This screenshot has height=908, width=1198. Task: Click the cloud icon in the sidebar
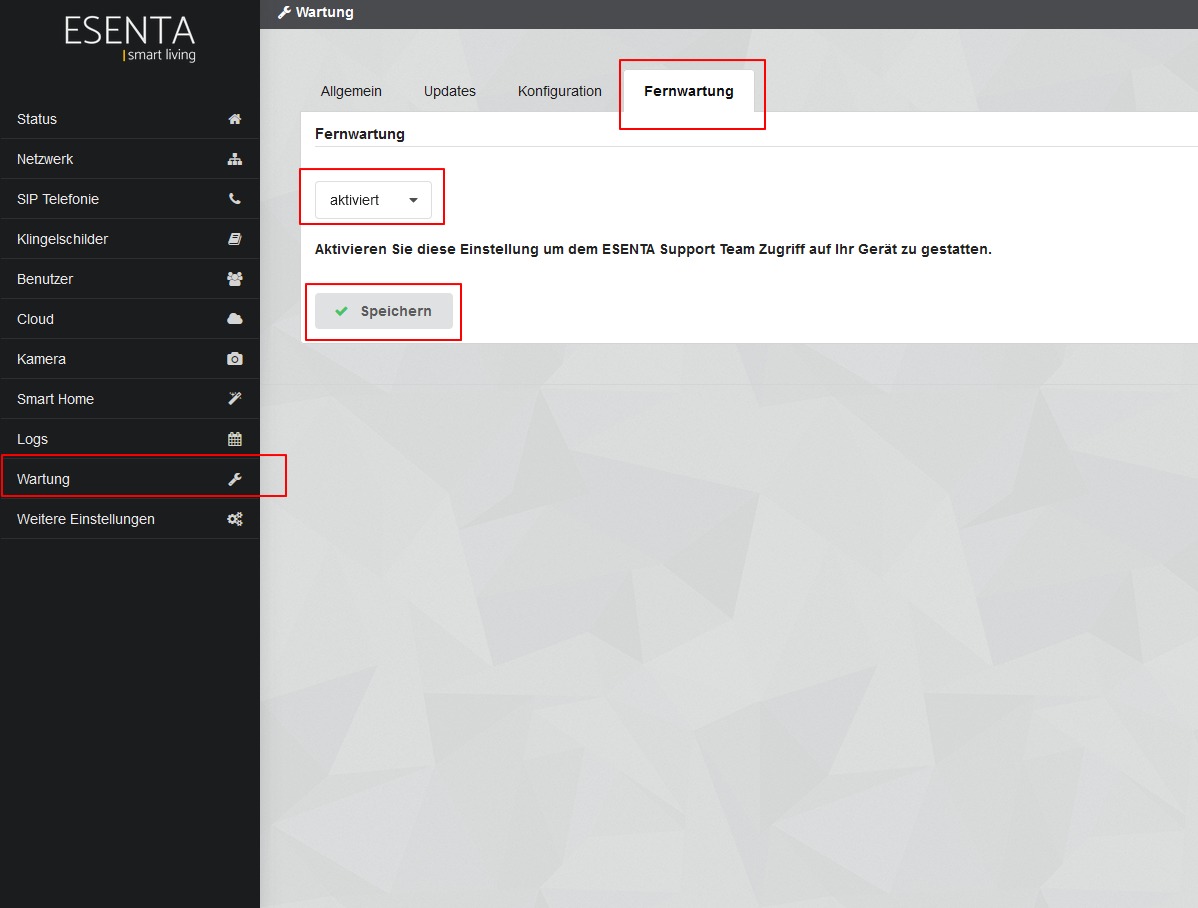point(235,319)
